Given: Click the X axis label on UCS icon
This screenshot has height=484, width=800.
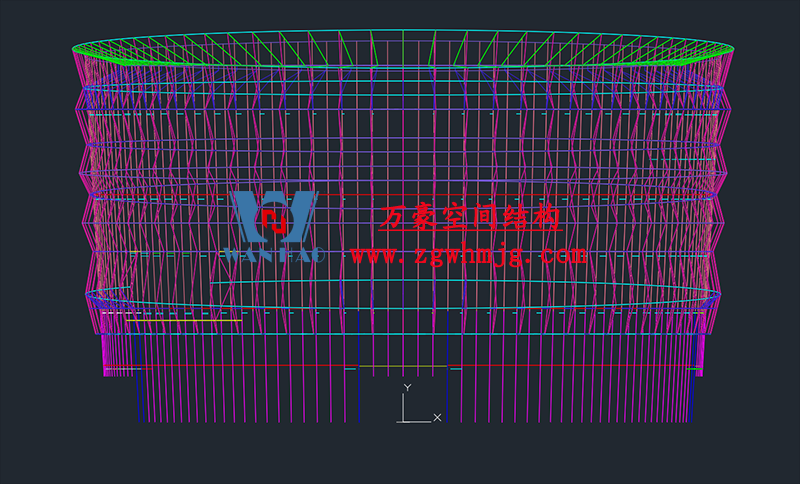Looking at the screenshot, I should pos(437,417).
